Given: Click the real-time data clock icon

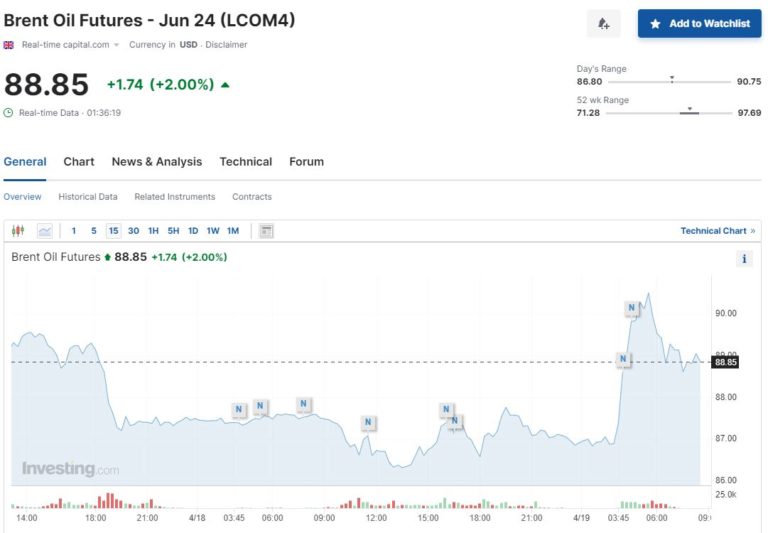Looking at the screenshot, I should click(x=9, y=113).
